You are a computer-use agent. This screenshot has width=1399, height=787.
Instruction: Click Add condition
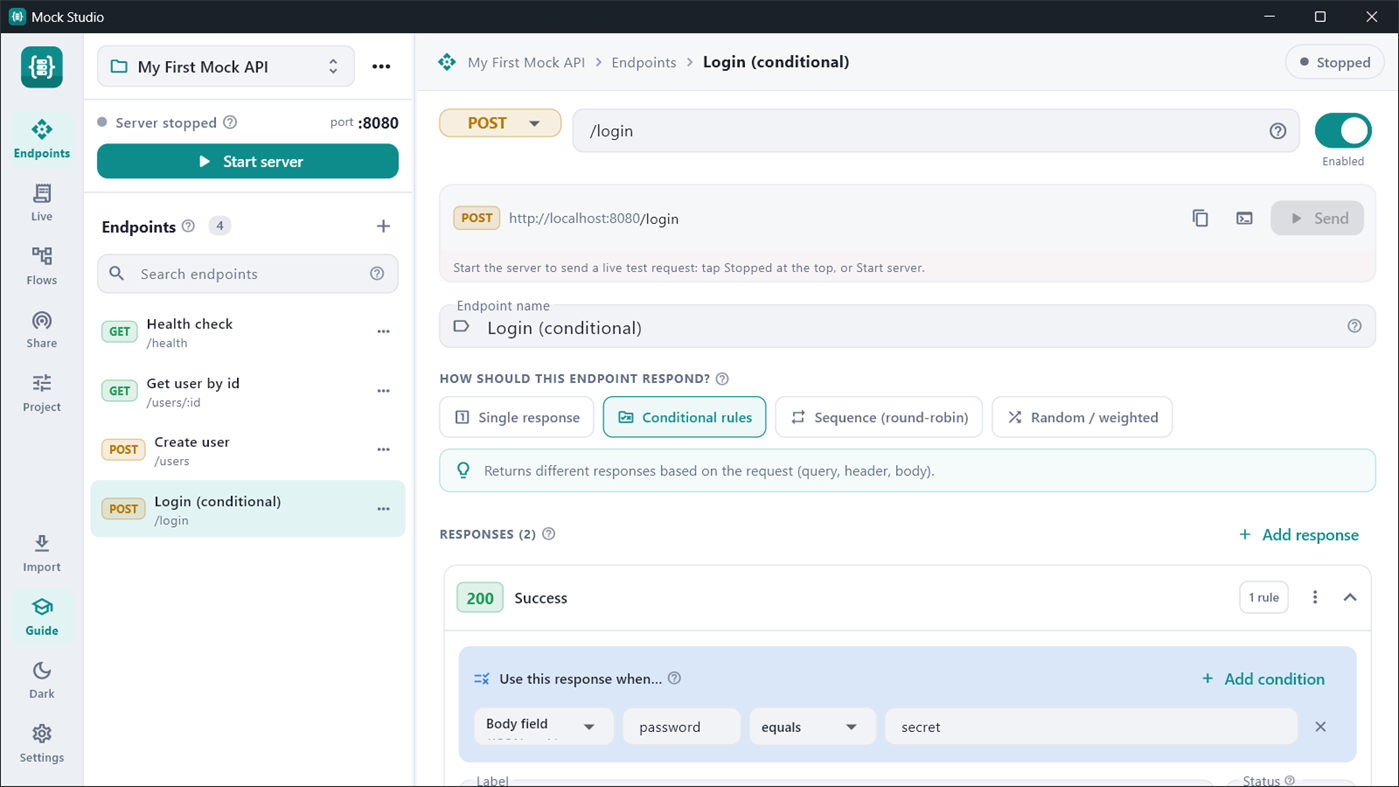click(1263, 679)
